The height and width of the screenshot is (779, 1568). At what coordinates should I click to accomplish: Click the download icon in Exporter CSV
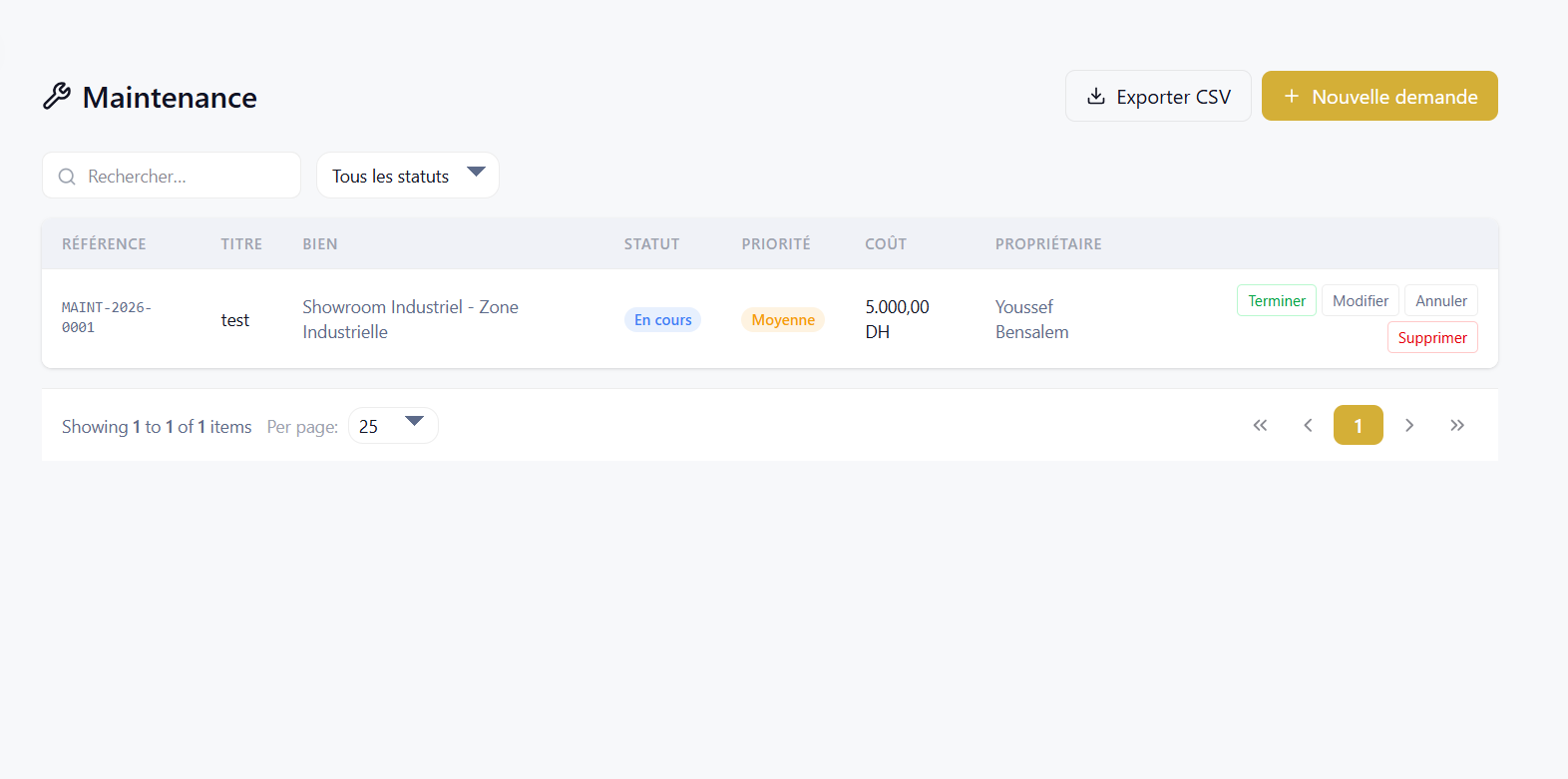click(x=1096, y=96)
